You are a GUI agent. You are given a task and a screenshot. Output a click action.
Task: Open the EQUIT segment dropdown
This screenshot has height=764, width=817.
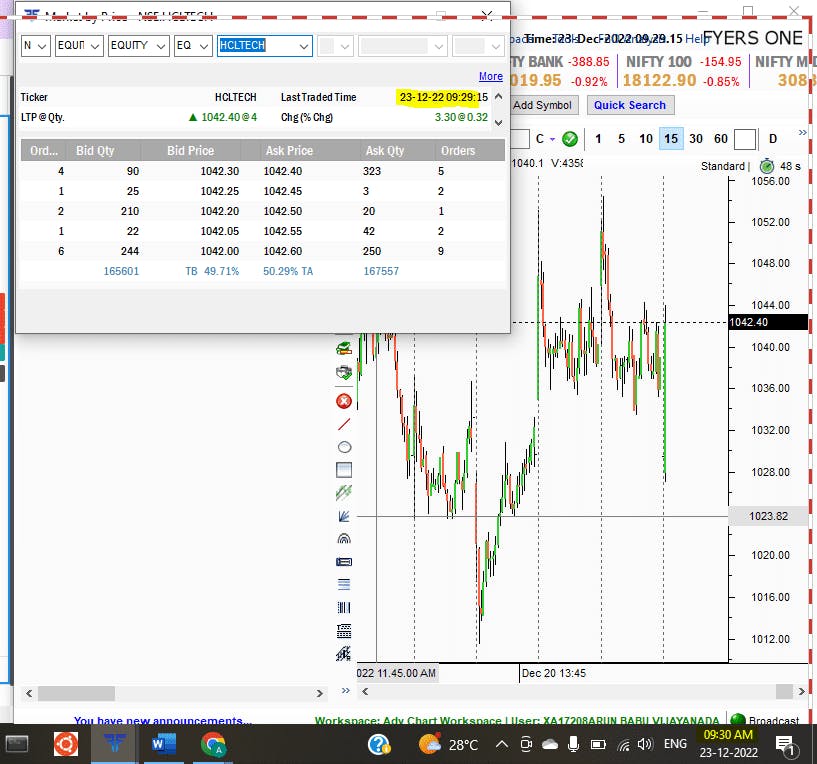[x=79, y=46]
